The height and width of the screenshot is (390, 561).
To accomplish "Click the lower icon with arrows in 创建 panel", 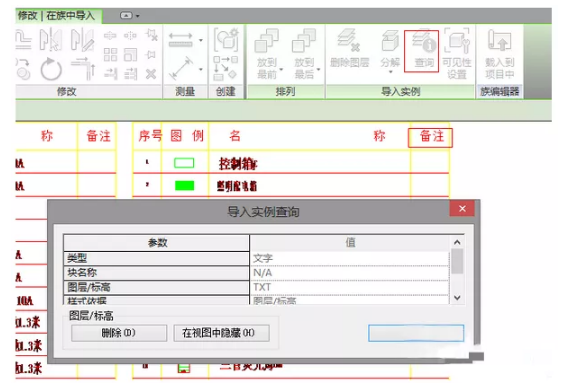I will tap(225, 68).
